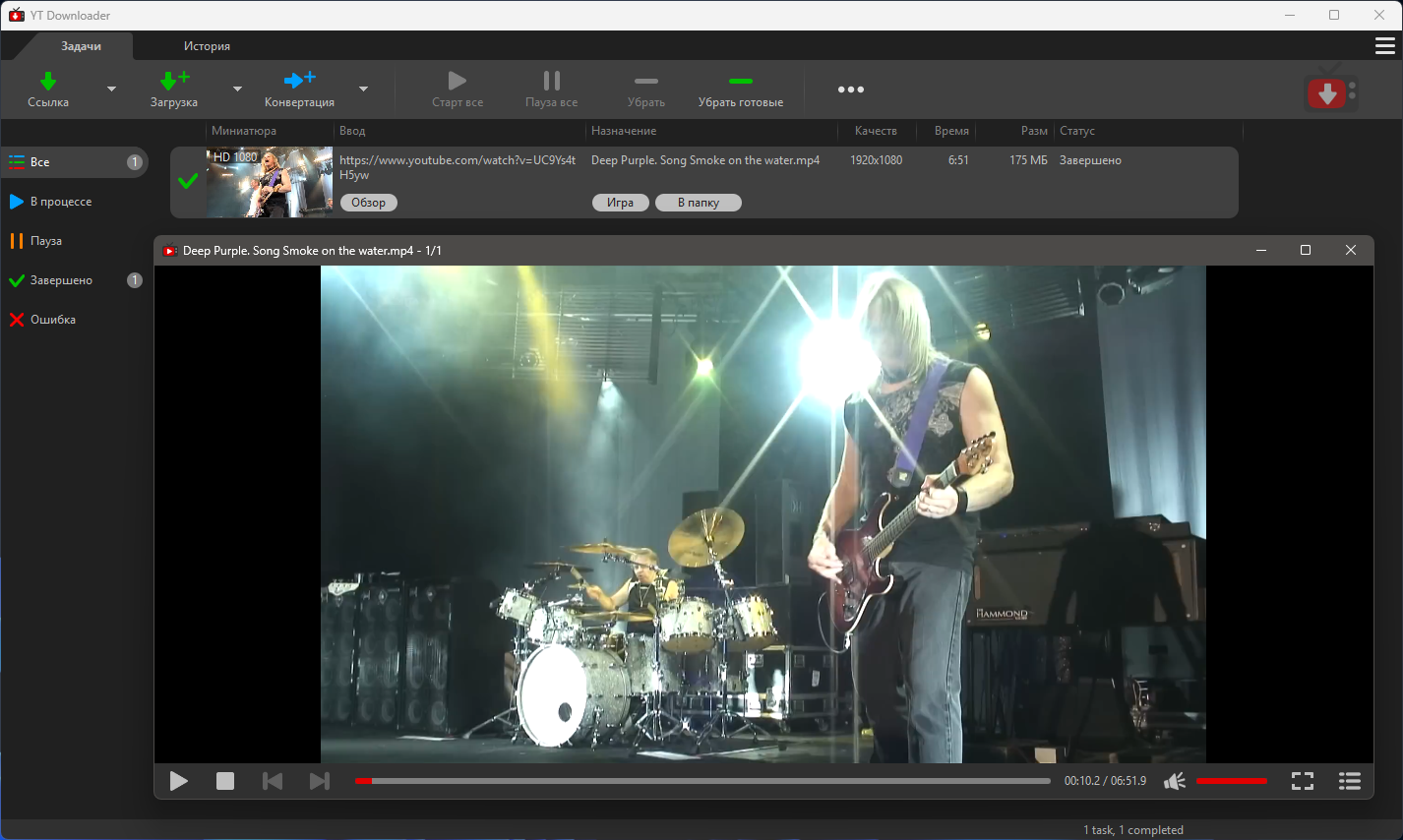Select the Все filter

click(x=74, y=162)
